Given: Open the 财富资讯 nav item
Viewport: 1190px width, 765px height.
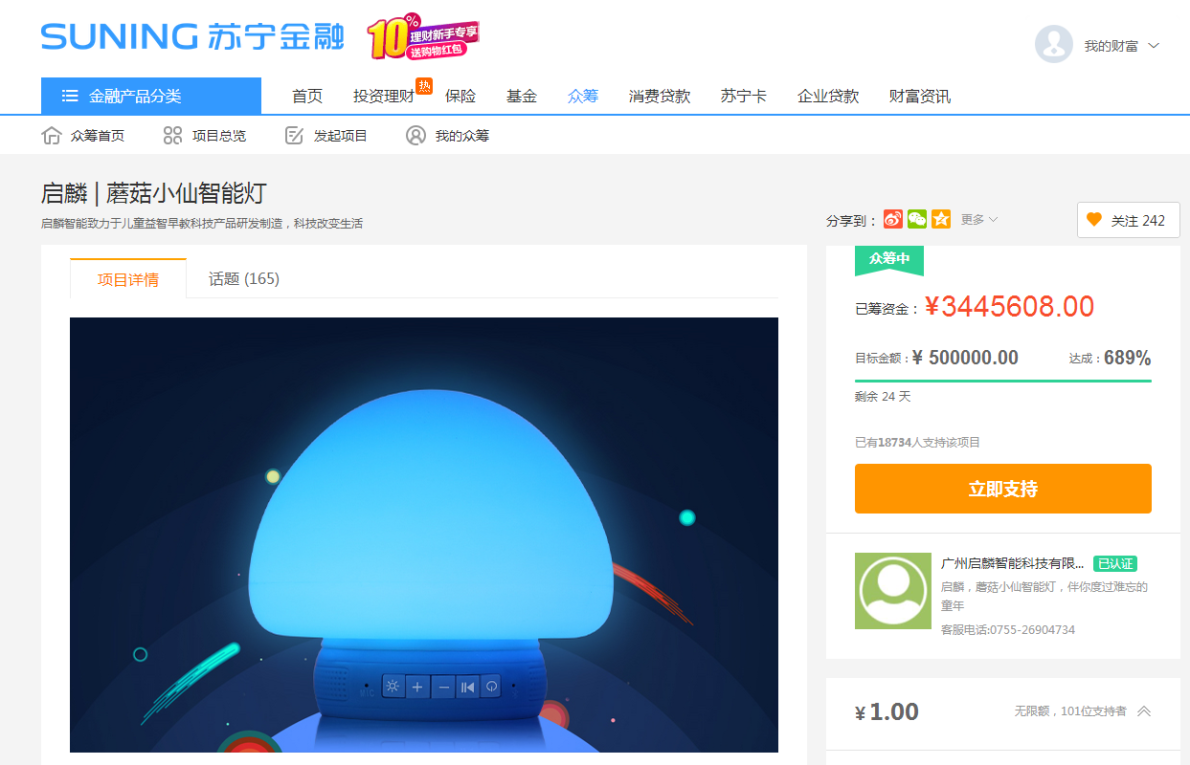Looking at the screenshot, I should coord(920,96).
